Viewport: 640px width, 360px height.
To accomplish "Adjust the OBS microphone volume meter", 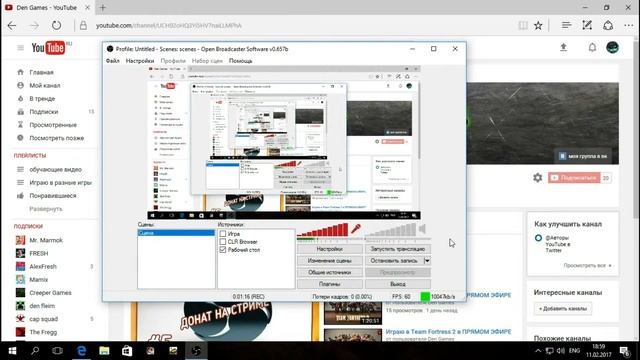I will click(x=322, y=230).
